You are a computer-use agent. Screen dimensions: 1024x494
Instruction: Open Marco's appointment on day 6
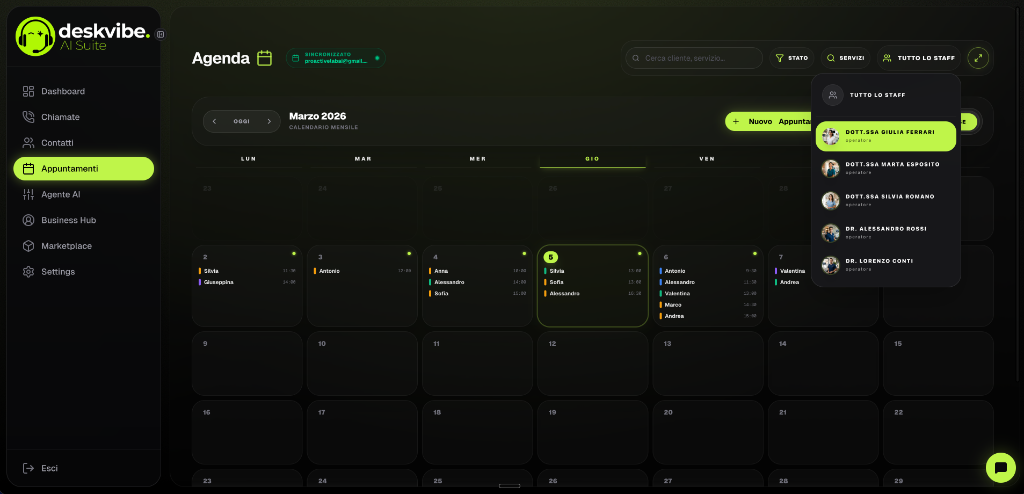pyautogui.click(x=708, y=305)
